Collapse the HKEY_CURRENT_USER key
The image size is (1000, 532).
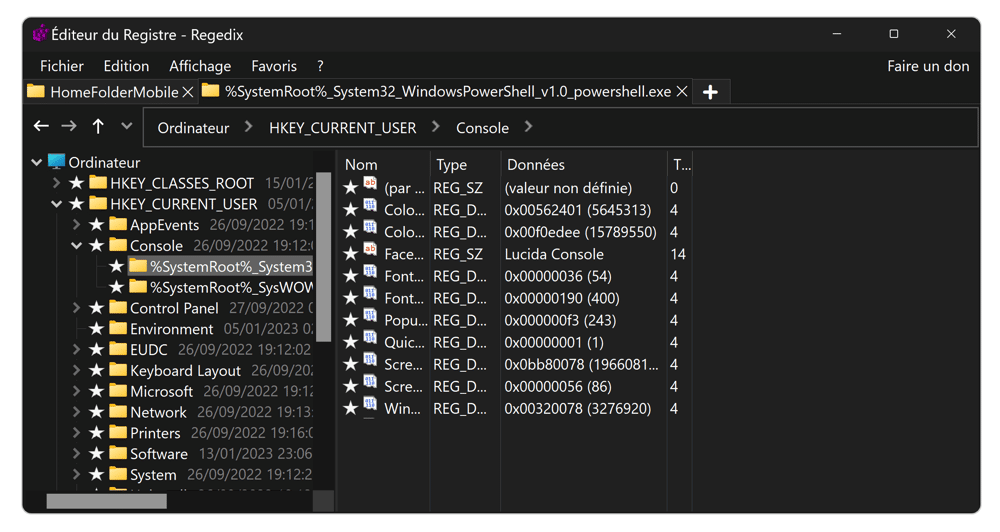56,204
